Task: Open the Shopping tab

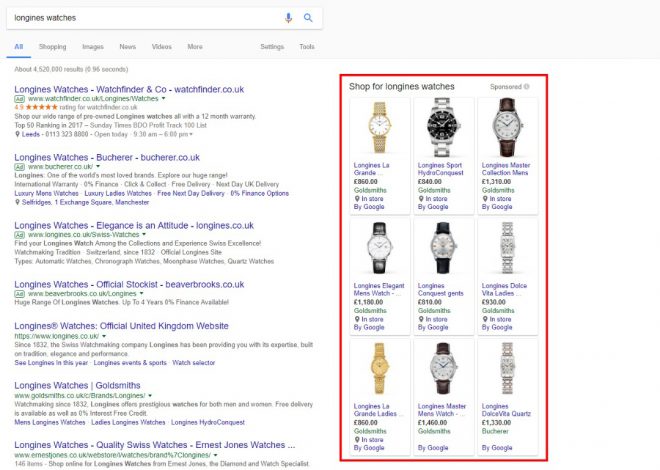Action: point(53,47)
